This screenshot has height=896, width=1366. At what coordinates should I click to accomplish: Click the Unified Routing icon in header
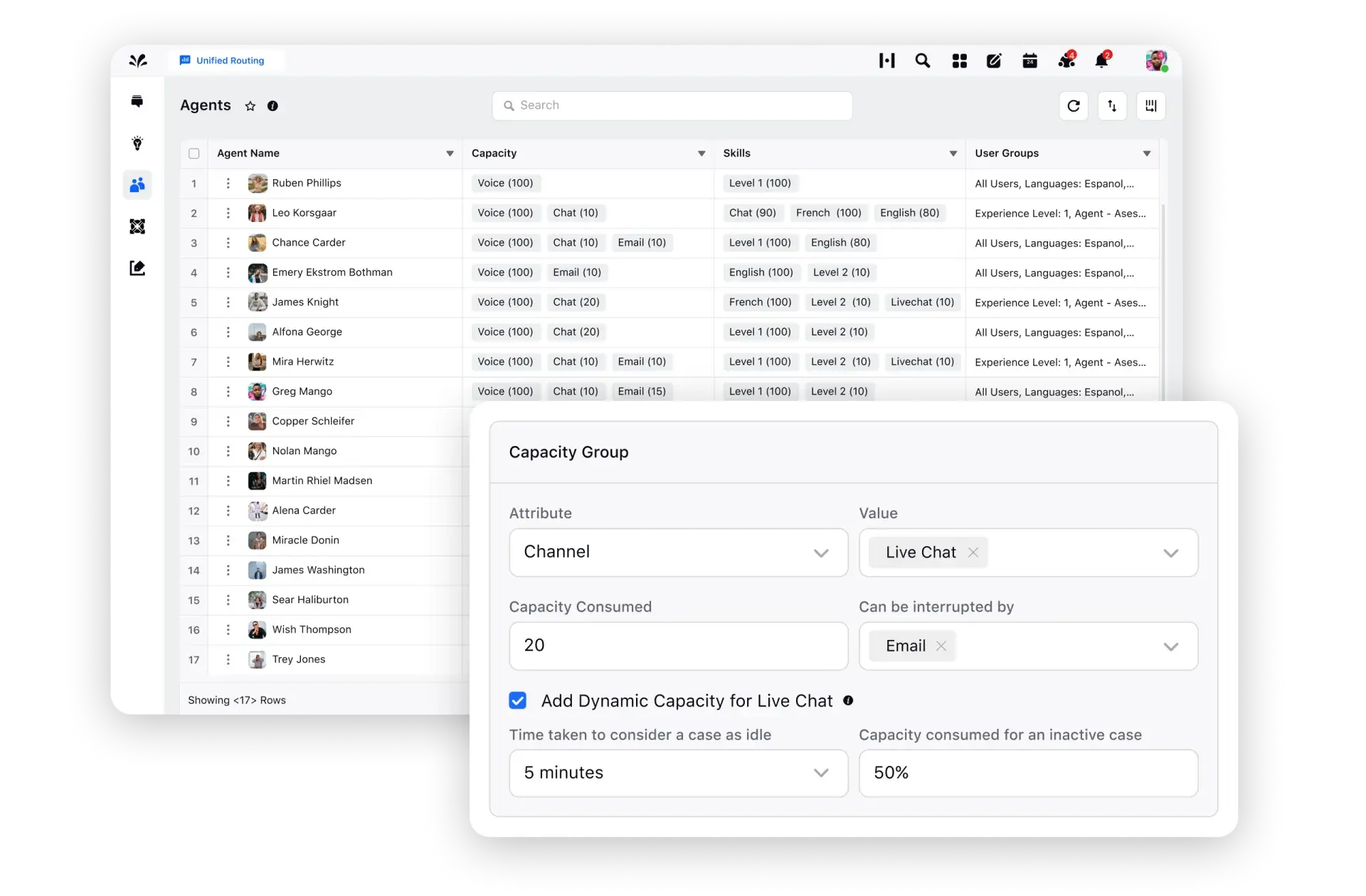pyautogui.click(x=184, y=60)
